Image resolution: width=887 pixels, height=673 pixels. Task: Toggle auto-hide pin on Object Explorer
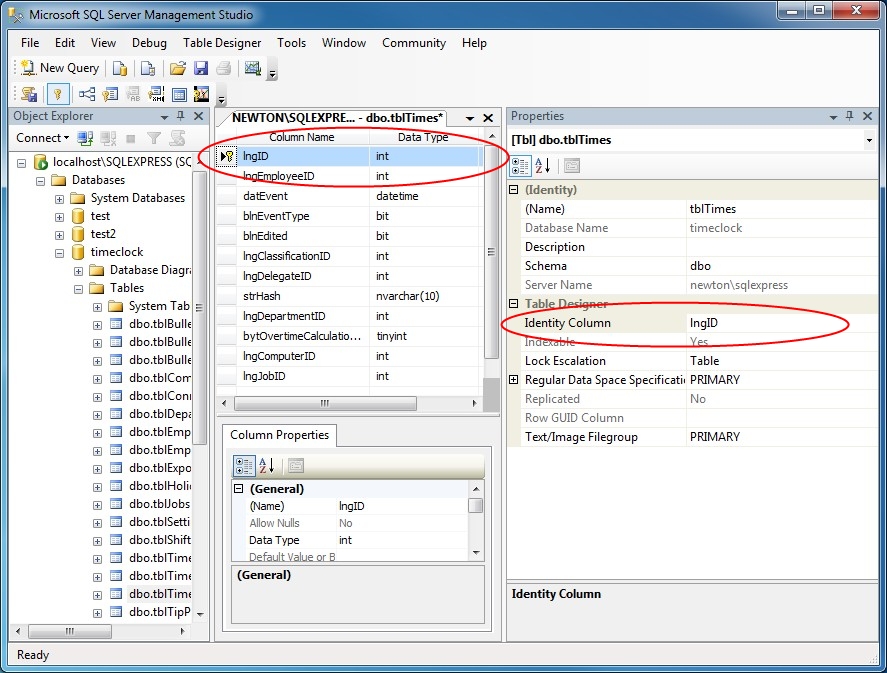click(181, 116)
